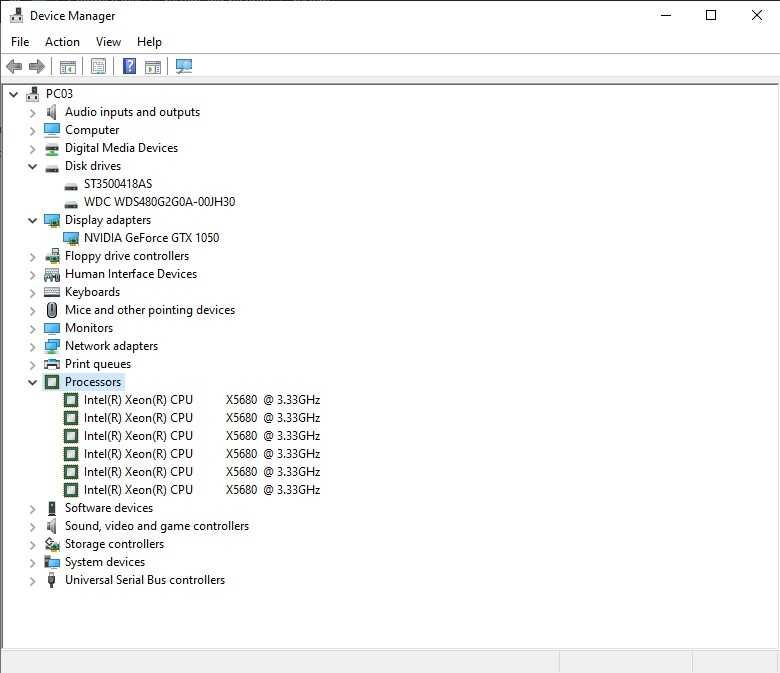The width and height of the screenshot is (780, 673).
Task: Click the Universal Serial Bus plug icon
Action: (51, 580)
